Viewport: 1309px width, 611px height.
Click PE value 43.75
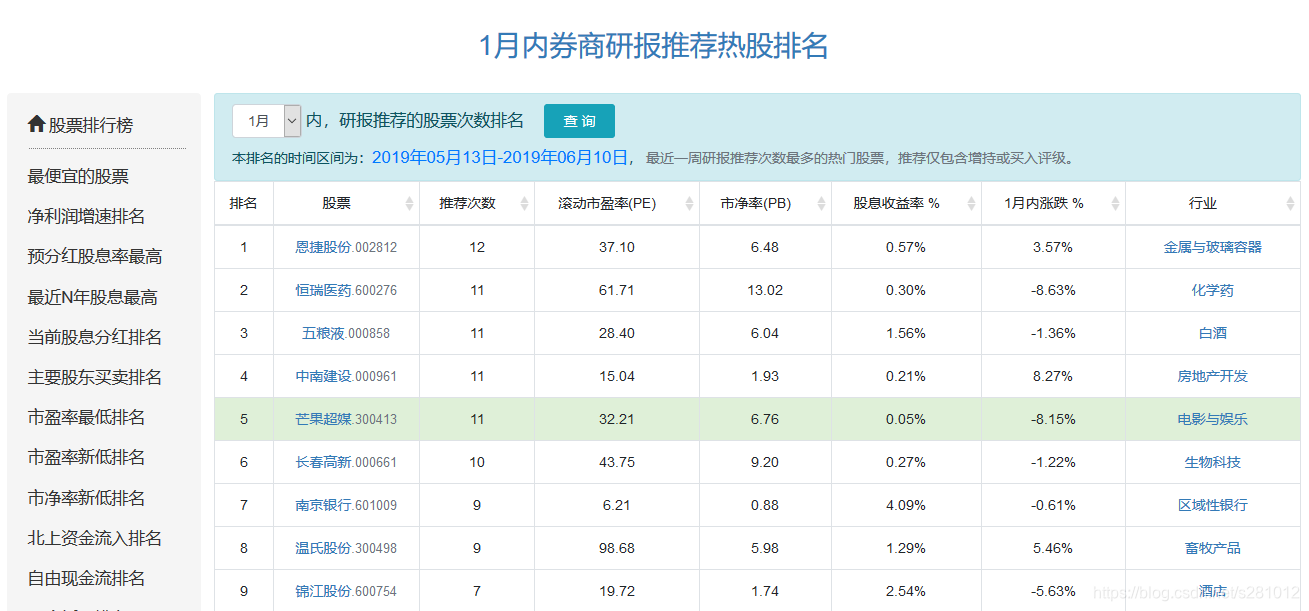point(616,462)
